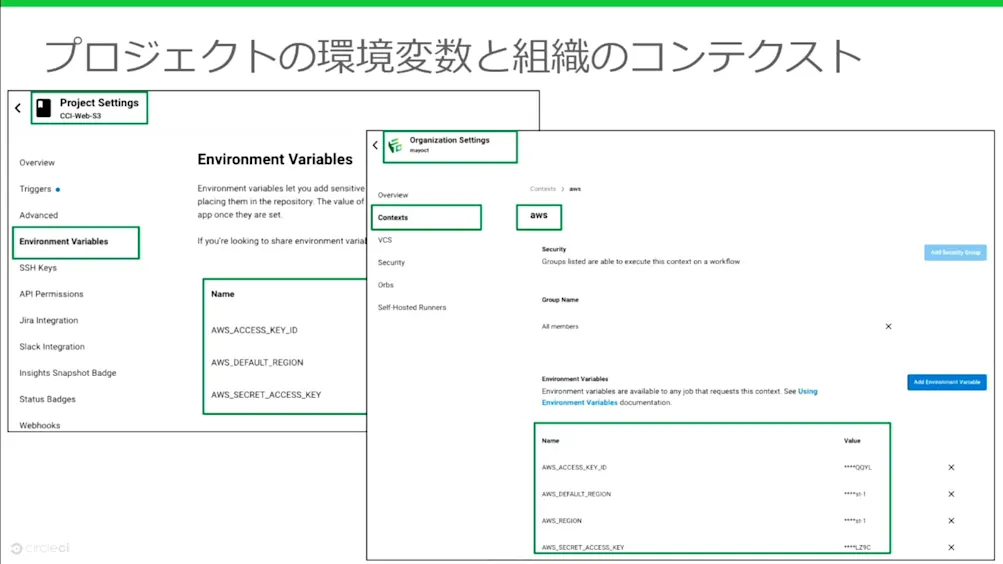Click the masked value ending LZ9C
The height and width of the screenshot is (564, 1003).
coord(857,548)
